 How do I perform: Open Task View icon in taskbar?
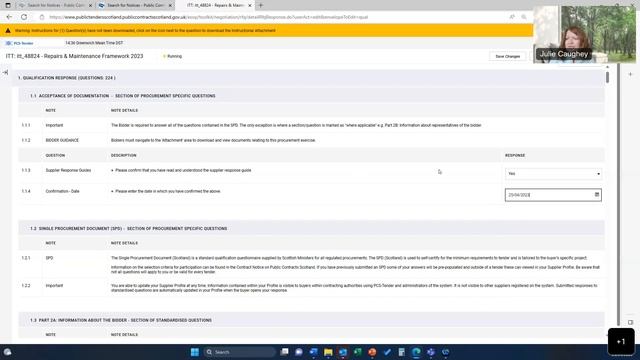284,352
